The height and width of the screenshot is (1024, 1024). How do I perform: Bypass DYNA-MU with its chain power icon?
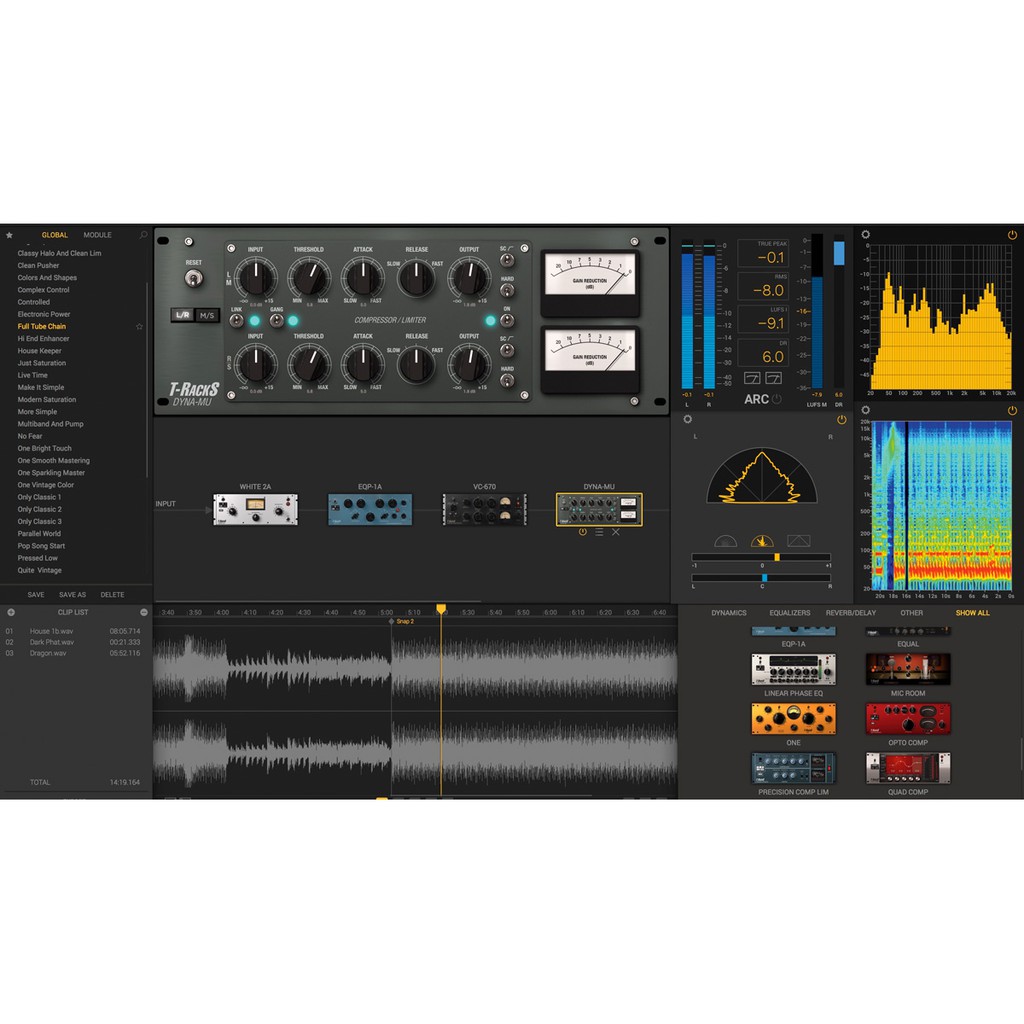tap(583, 532)
